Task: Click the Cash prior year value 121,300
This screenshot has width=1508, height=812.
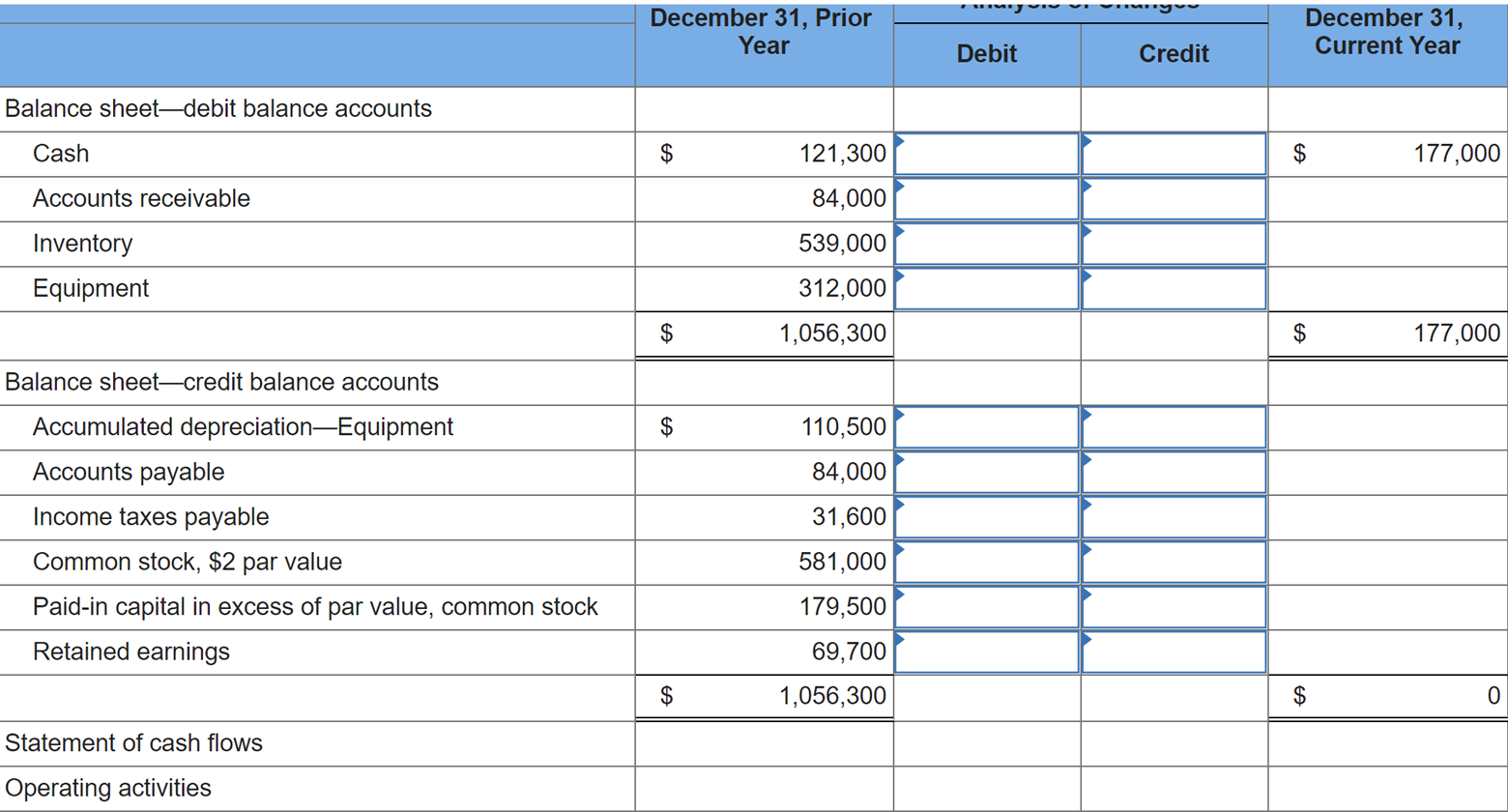Action: click(x=843, y=153)
